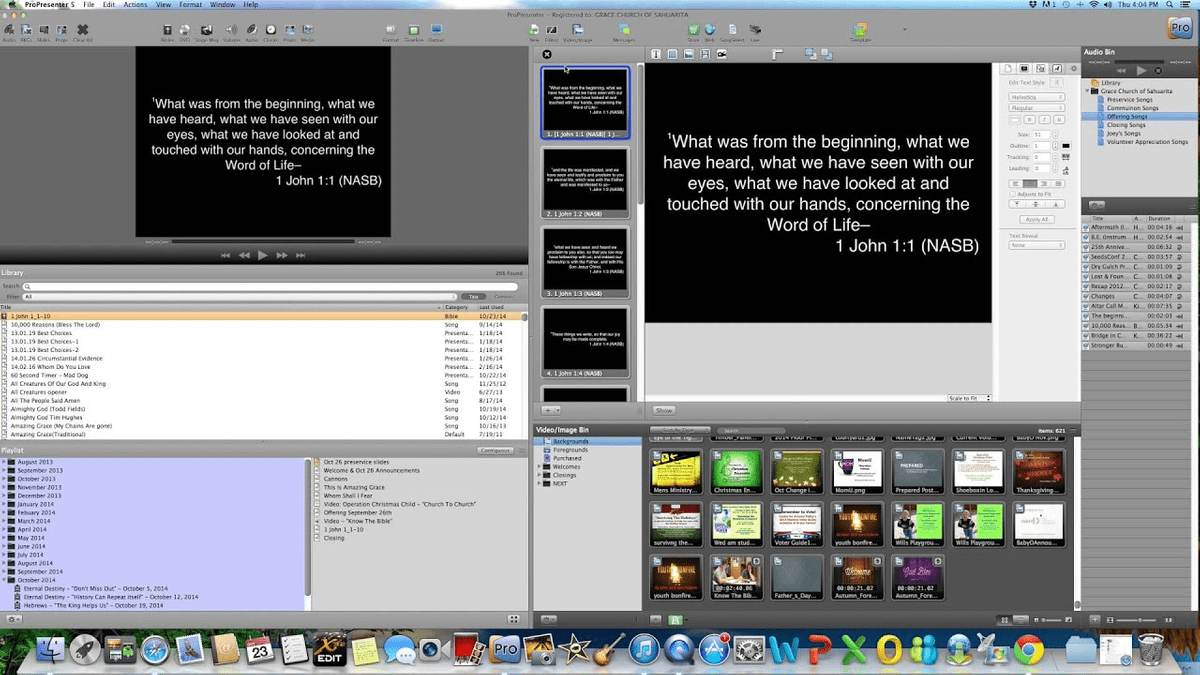Open SongSelect from the toolbar
This screenshot has width=1200, height=675.
(x=732, y=30)
